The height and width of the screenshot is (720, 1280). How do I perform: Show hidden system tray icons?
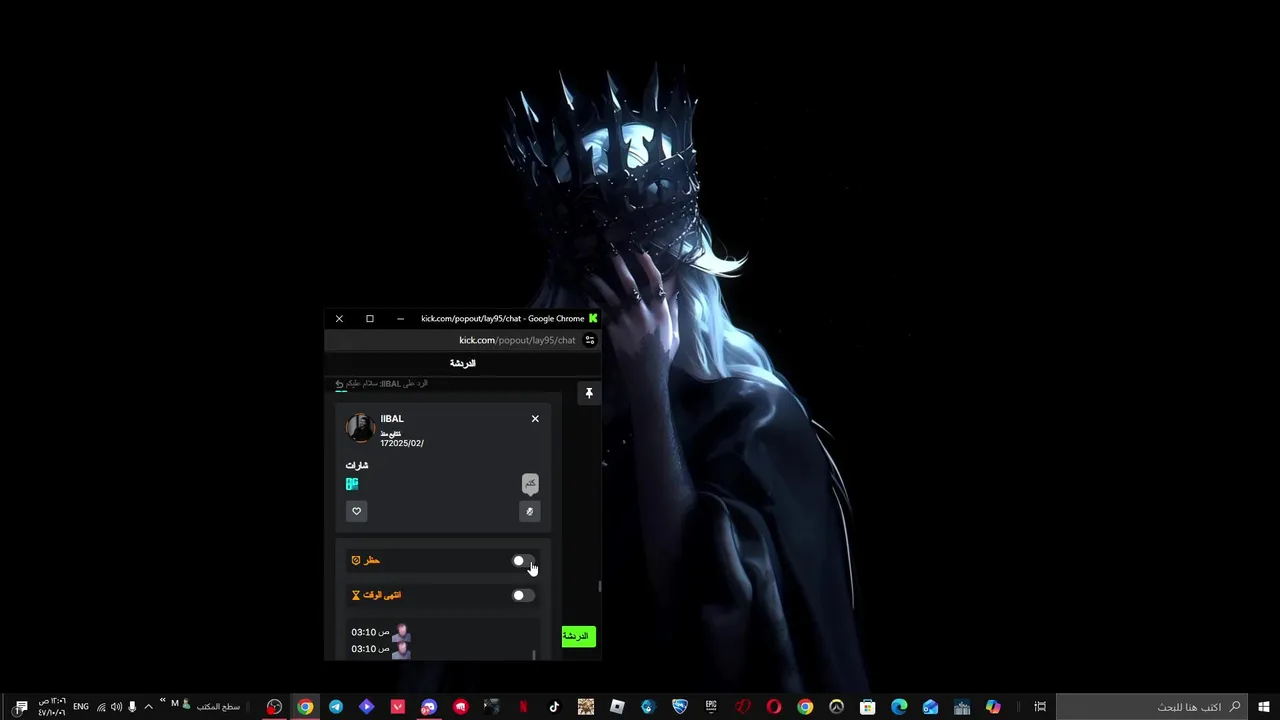click(148, 707)
